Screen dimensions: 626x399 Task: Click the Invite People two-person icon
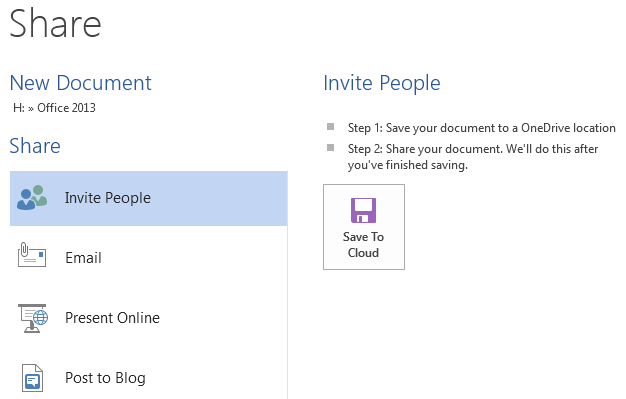32,198
